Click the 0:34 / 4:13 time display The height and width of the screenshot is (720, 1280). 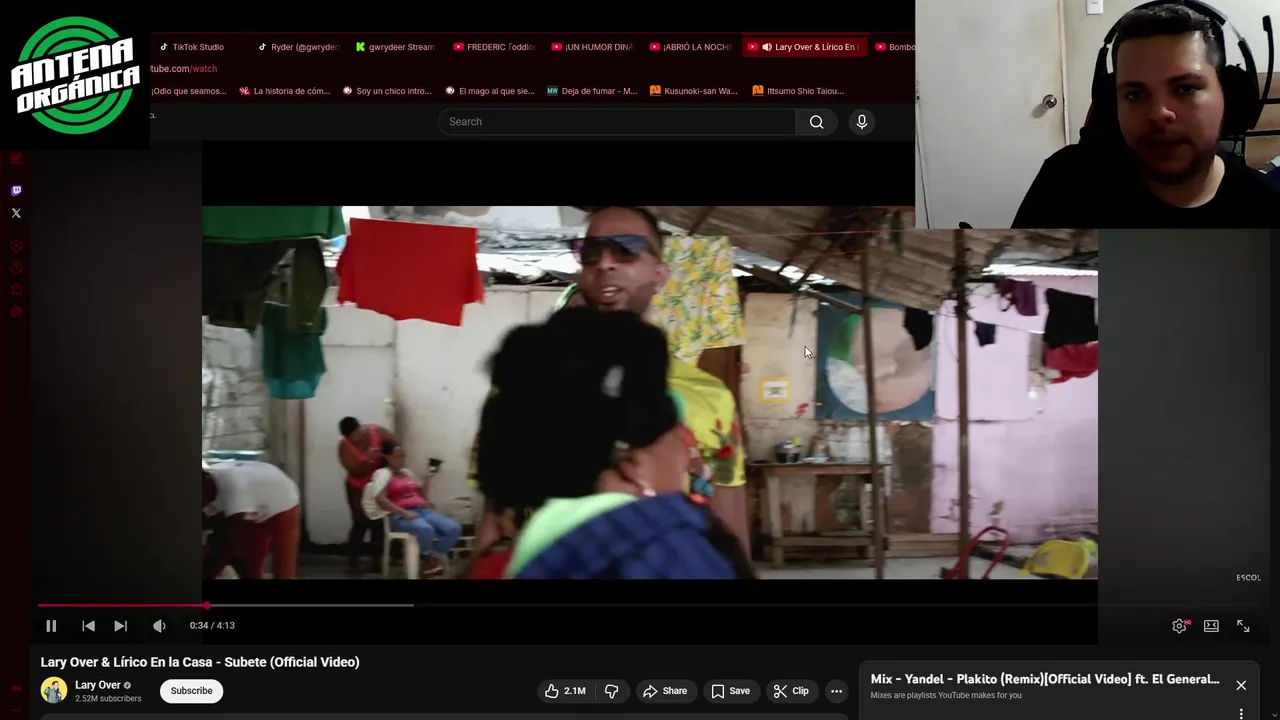[212, 626]
